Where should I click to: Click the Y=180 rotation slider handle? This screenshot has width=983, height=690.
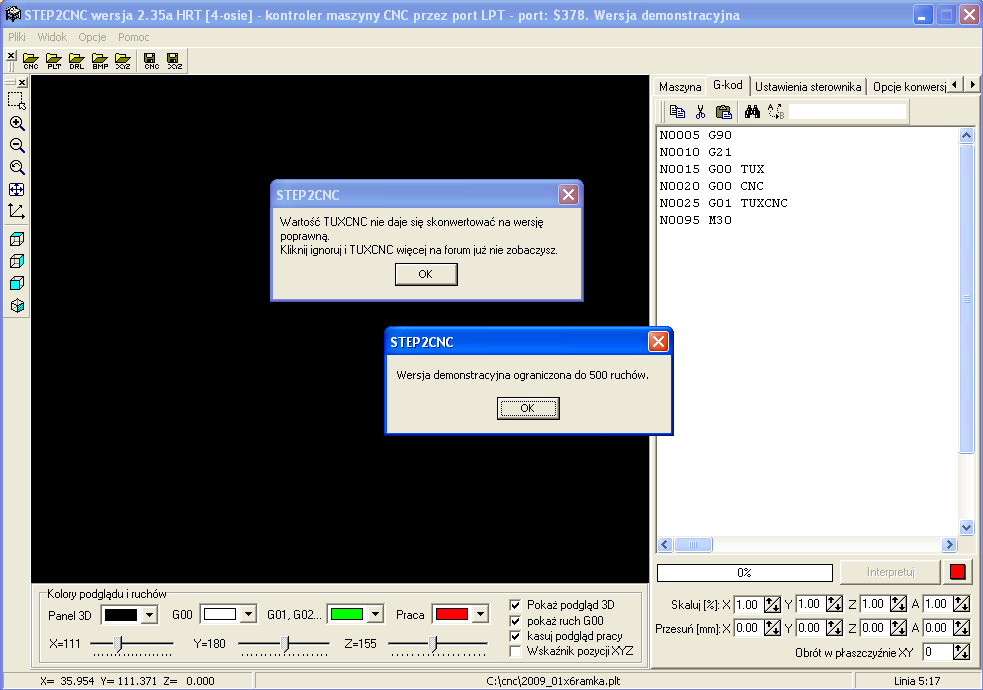tap(285, 643)
